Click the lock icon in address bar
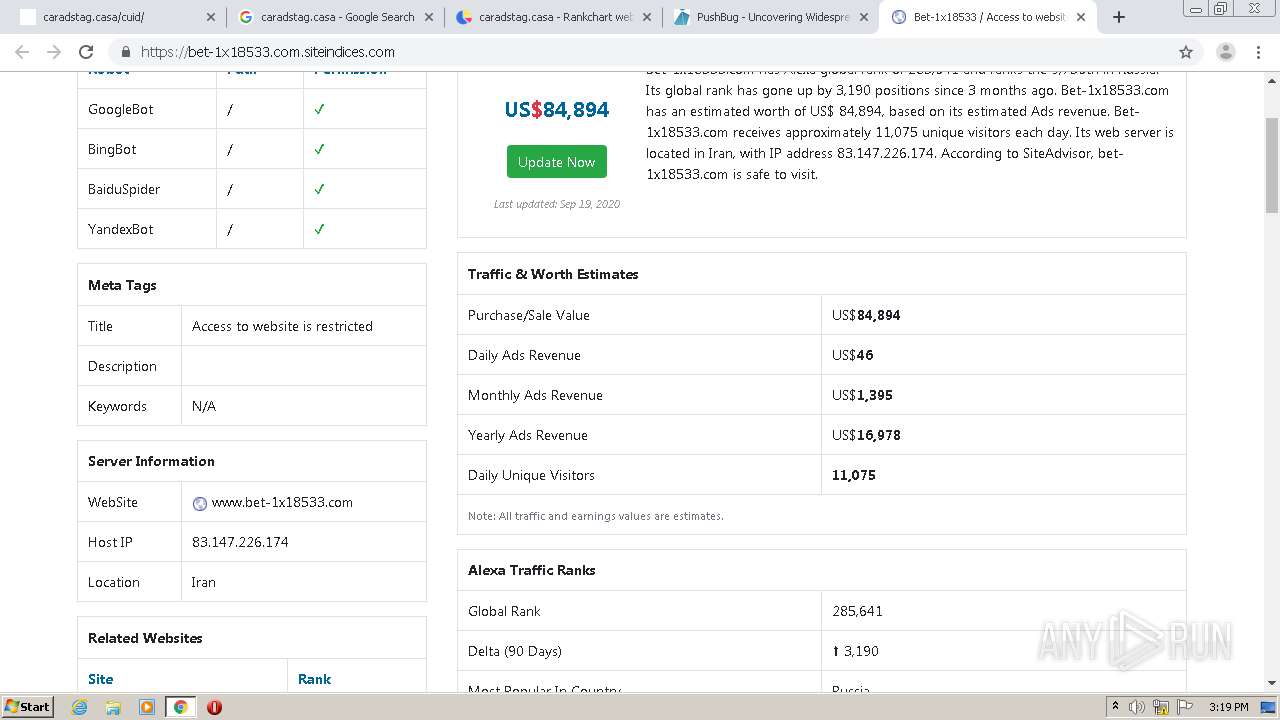Image resolution: width=1280 pixels, height=720 pixels. point(126,52)
